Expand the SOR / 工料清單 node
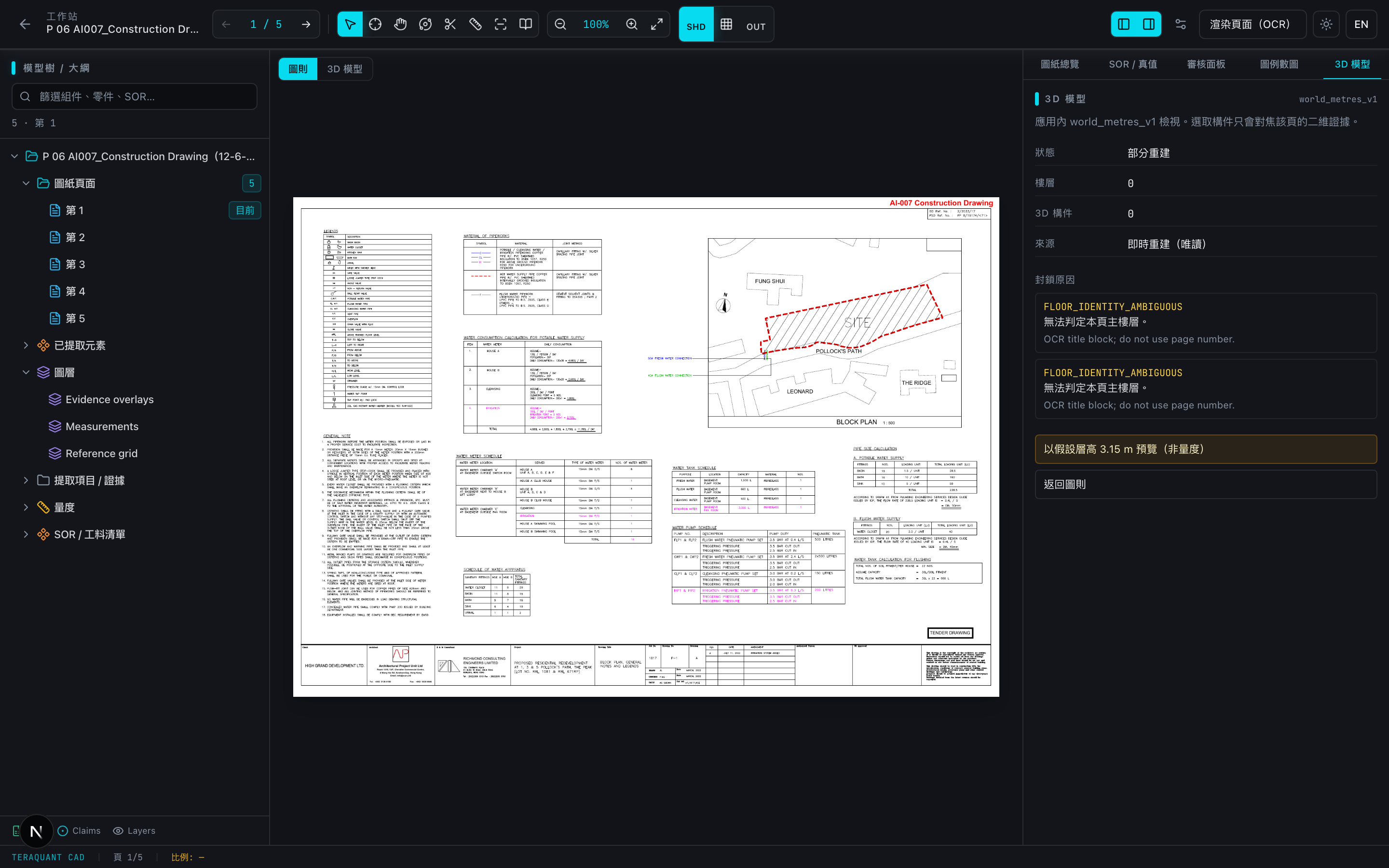The image size is (1389, 868). tap(26, 534)
